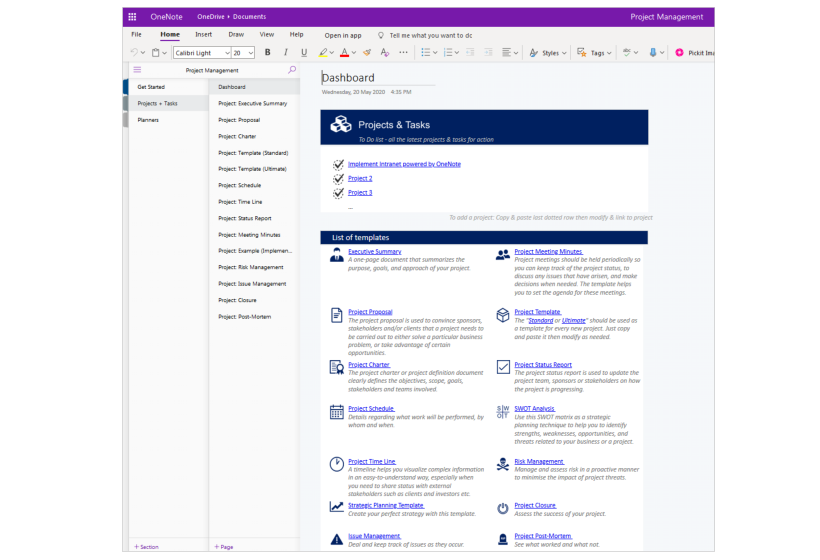The image size is (820, 560).
Task: Click the paragraph alignment icon
Action: click(x=506, y=52)
